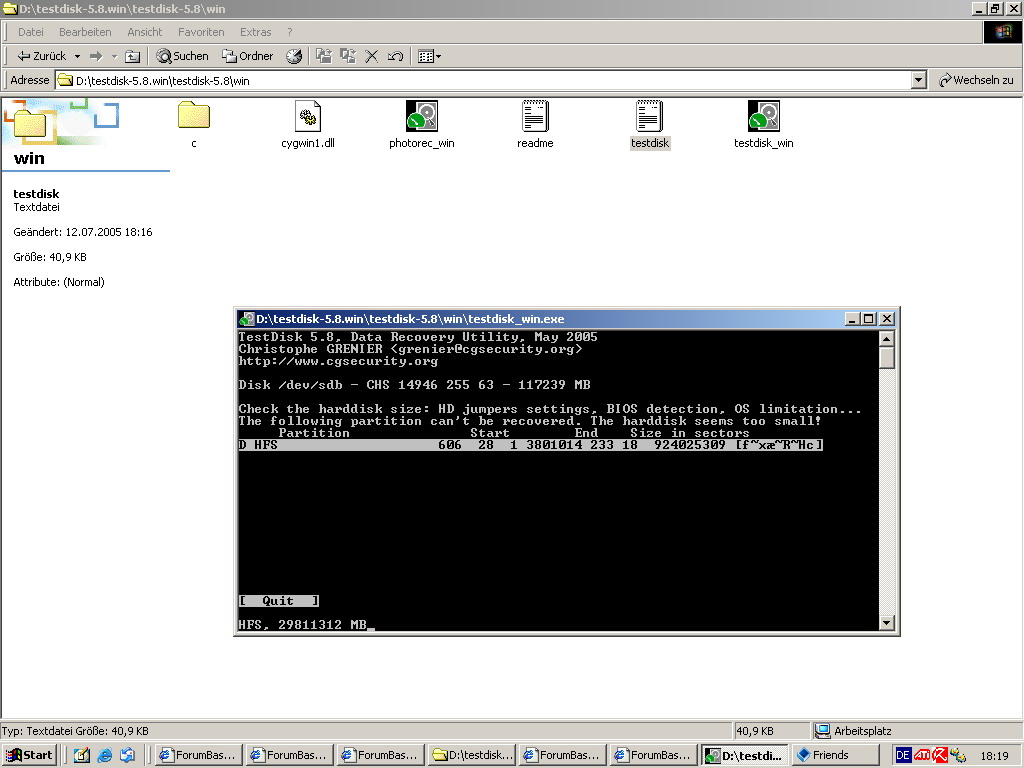The height and width of the screenshot is (768, 1024).
Task: Open the Suchen search pane
Action: coord(182,56)
